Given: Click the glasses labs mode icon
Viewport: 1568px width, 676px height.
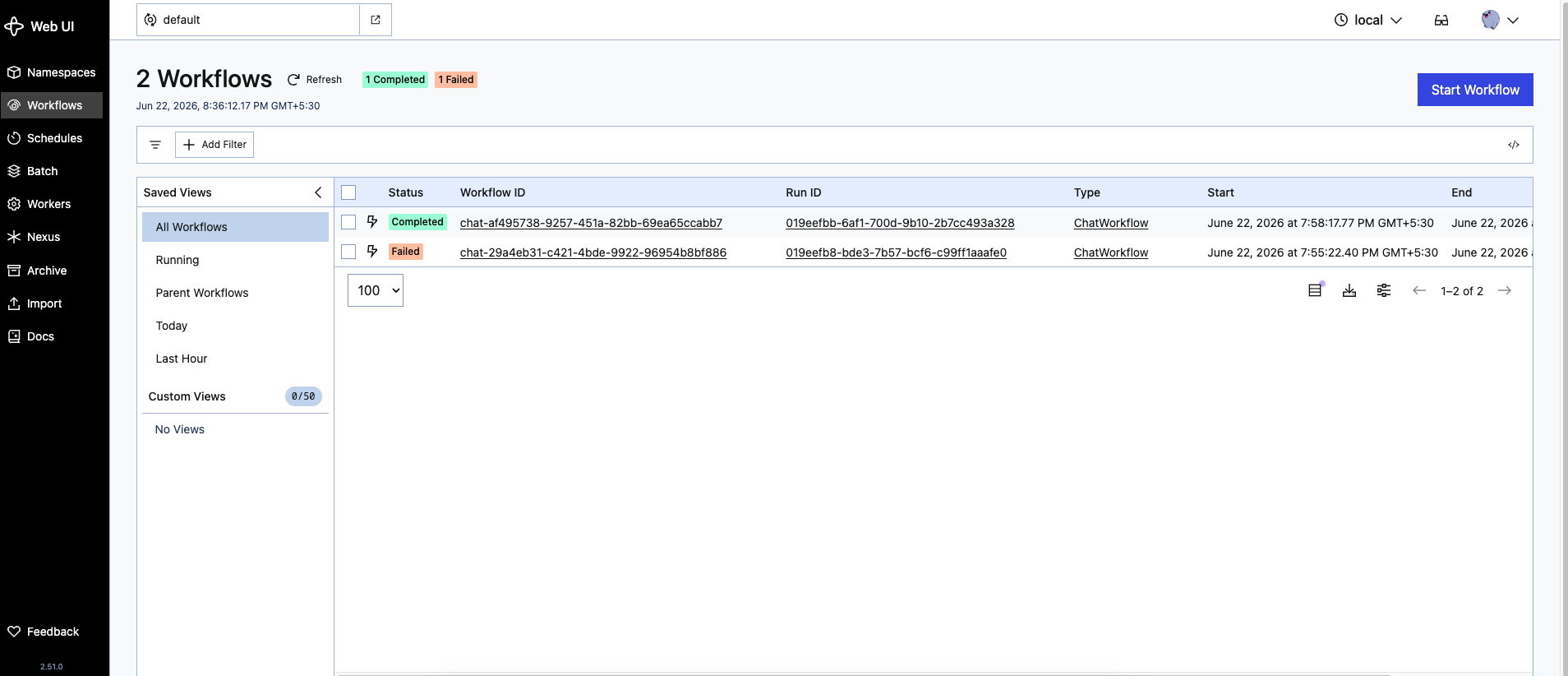Looking at the screenshot, I should point(1441,20).
